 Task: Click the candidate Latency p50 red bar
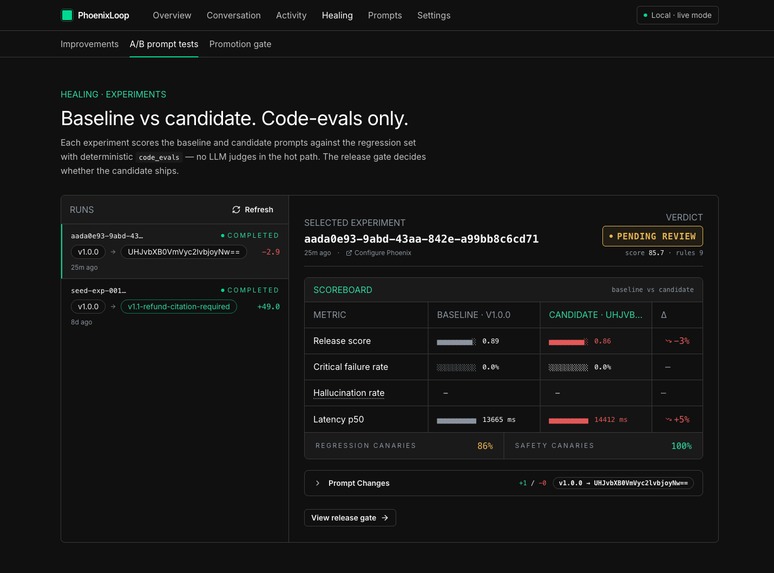tap(568, 420)
